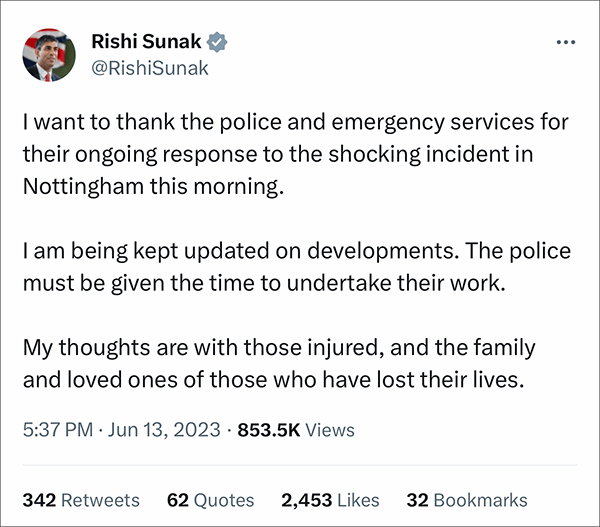Open the list of 342 Retweets

coord(81,500)
